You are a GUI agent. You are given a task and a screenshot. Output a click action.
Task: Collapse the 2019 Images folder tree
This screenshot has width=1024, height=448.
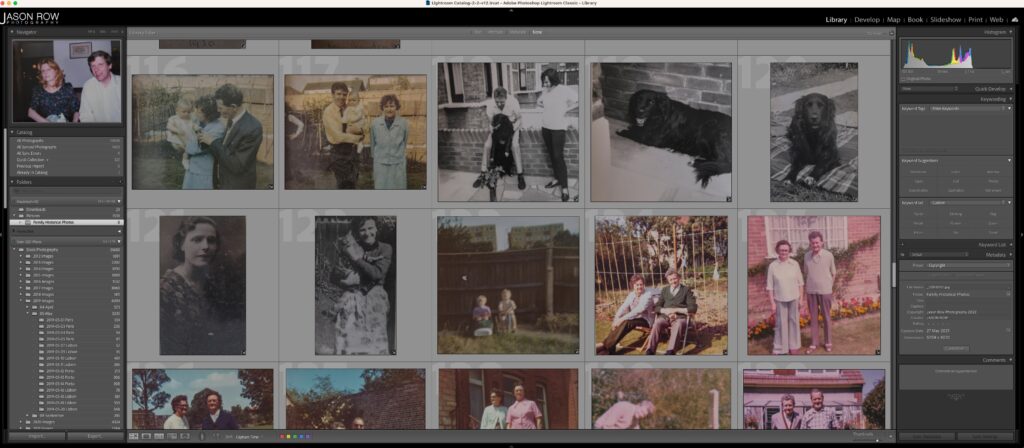20,300
